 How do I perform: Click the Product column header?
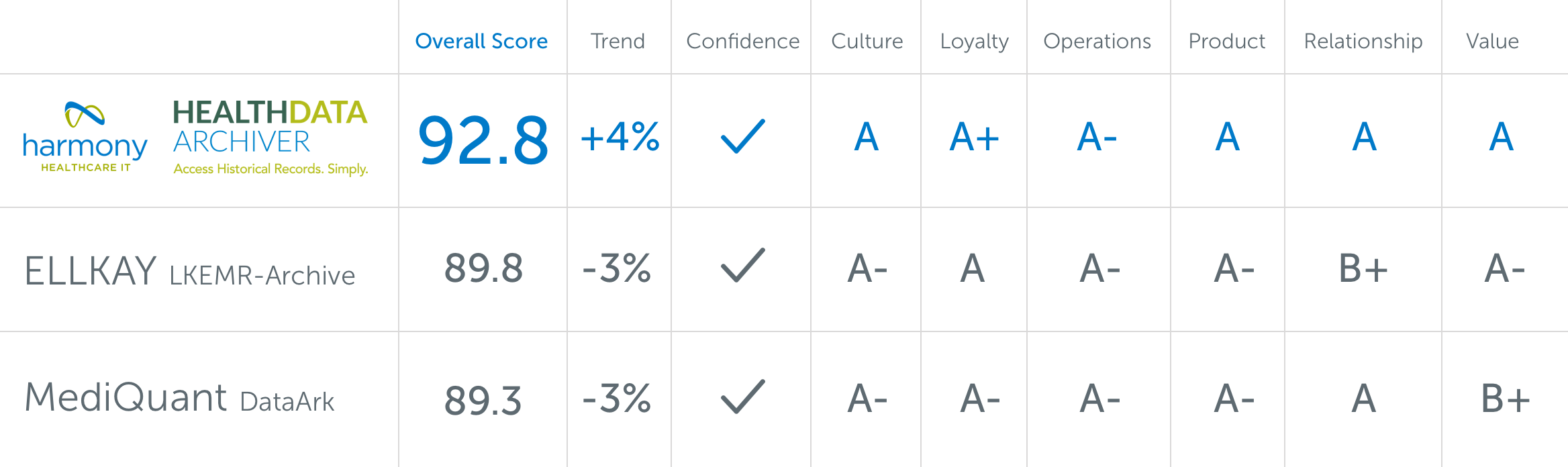tap(1226, 41)
